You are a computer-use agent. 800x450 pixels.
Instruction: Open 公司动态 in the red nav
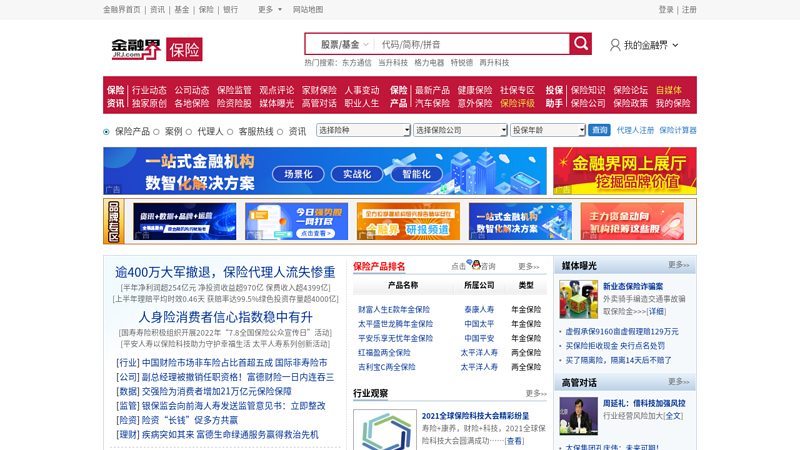click(x=192, y=90)
